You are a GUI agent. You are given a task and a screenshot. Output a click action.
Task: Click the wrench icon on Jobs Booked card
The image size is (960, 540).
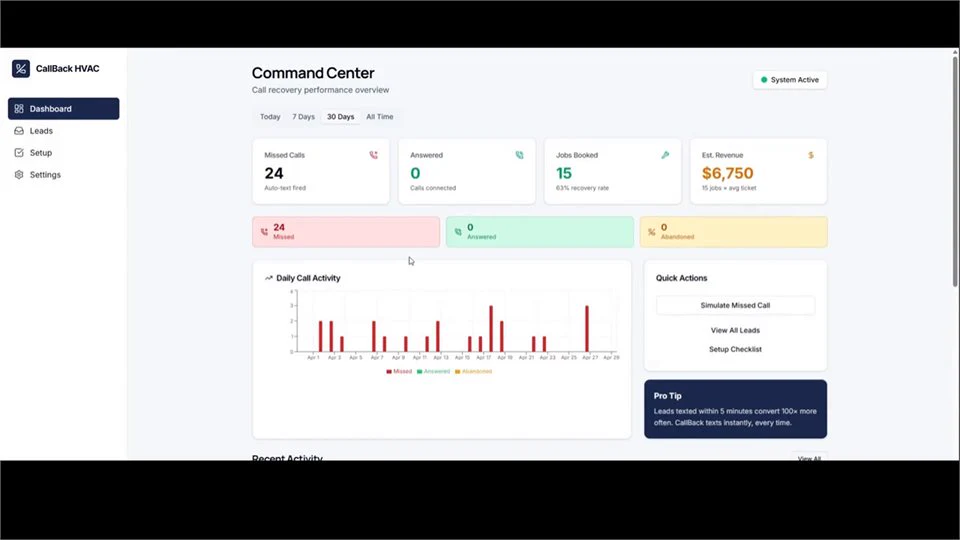click(x=665, y=156)
